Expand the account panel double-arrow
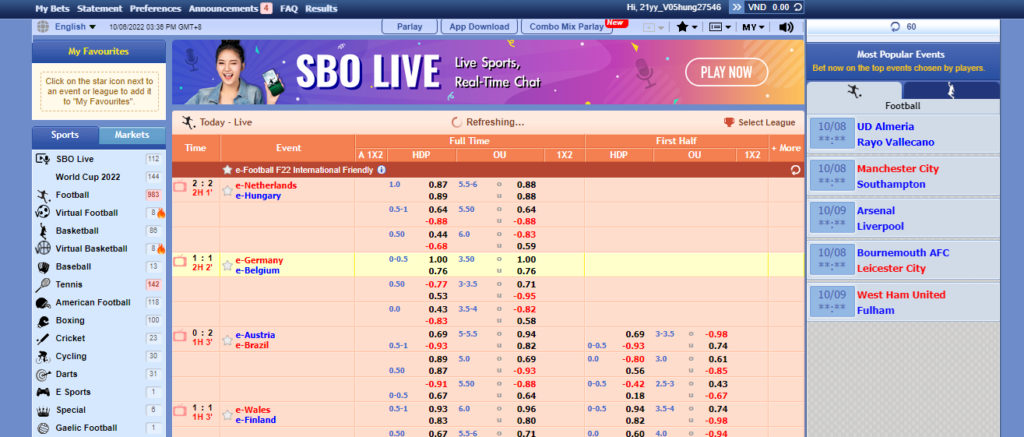Screen dimensions: 1024x437 tap(736, 7)
